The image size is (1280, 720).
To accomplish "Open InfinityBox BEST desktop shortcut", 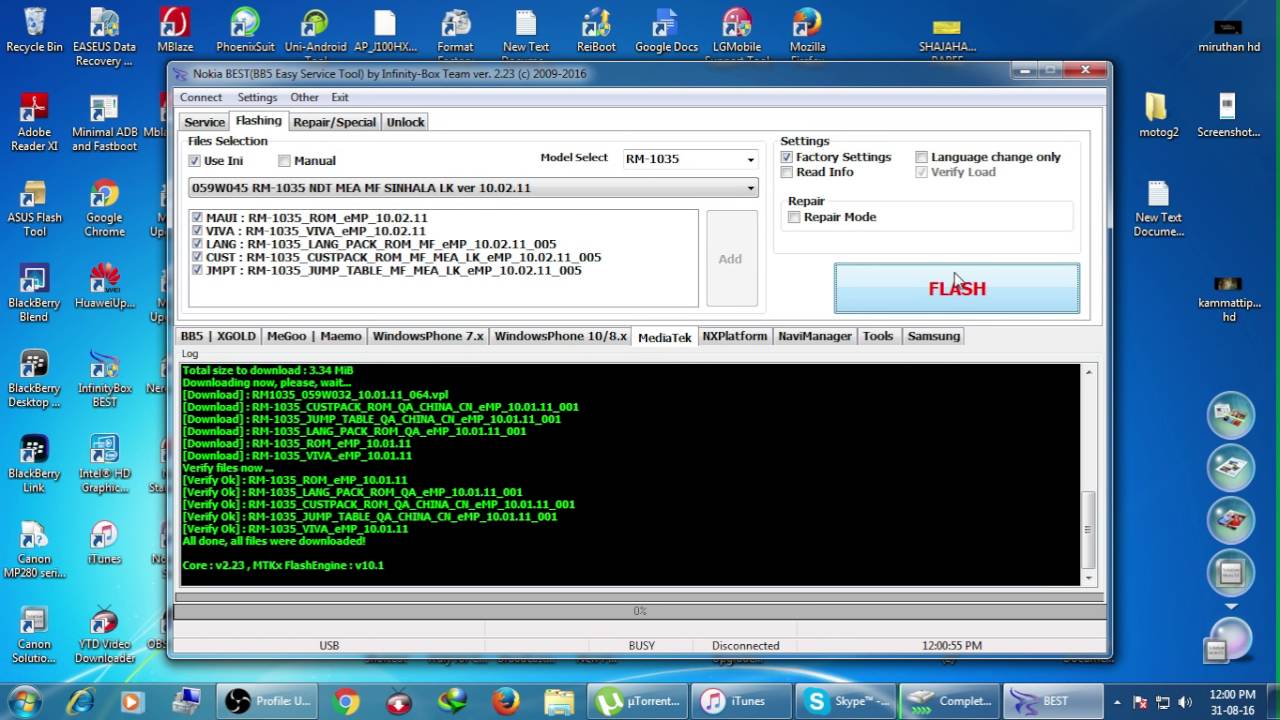I will [104, 378].
